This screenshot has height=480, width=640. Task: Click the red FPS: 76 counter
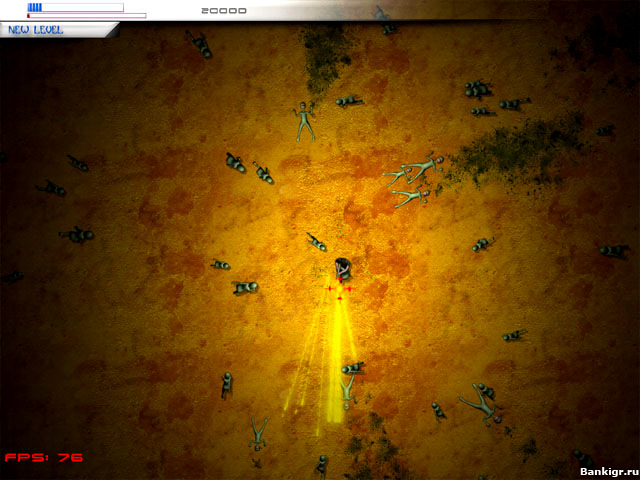click(43, 457)
